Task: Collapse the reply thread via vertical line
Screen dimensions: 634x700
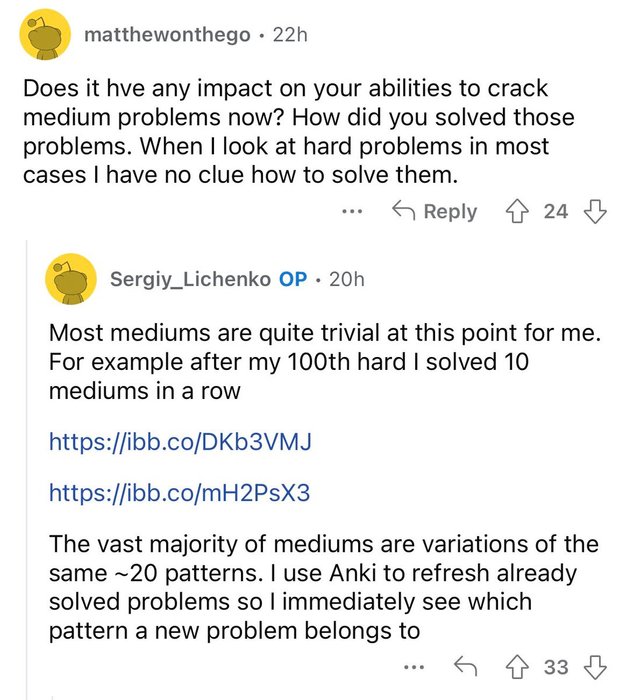Action: click(x=27, y=469)
